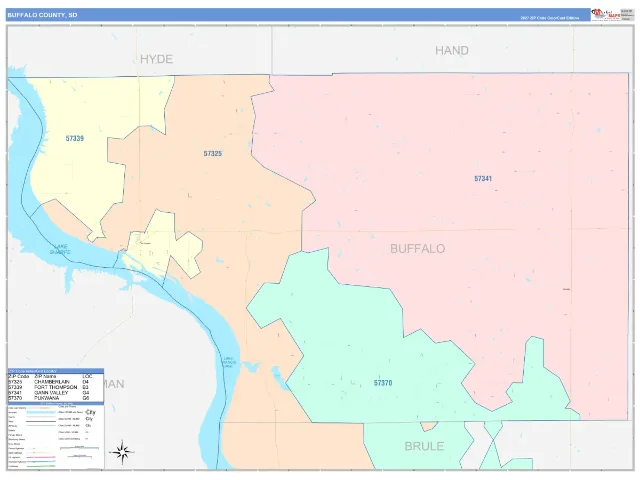Viewport: 640px width, 480px height.
Task: Click the green line sample in legend
Action: (x=41, y=466)
